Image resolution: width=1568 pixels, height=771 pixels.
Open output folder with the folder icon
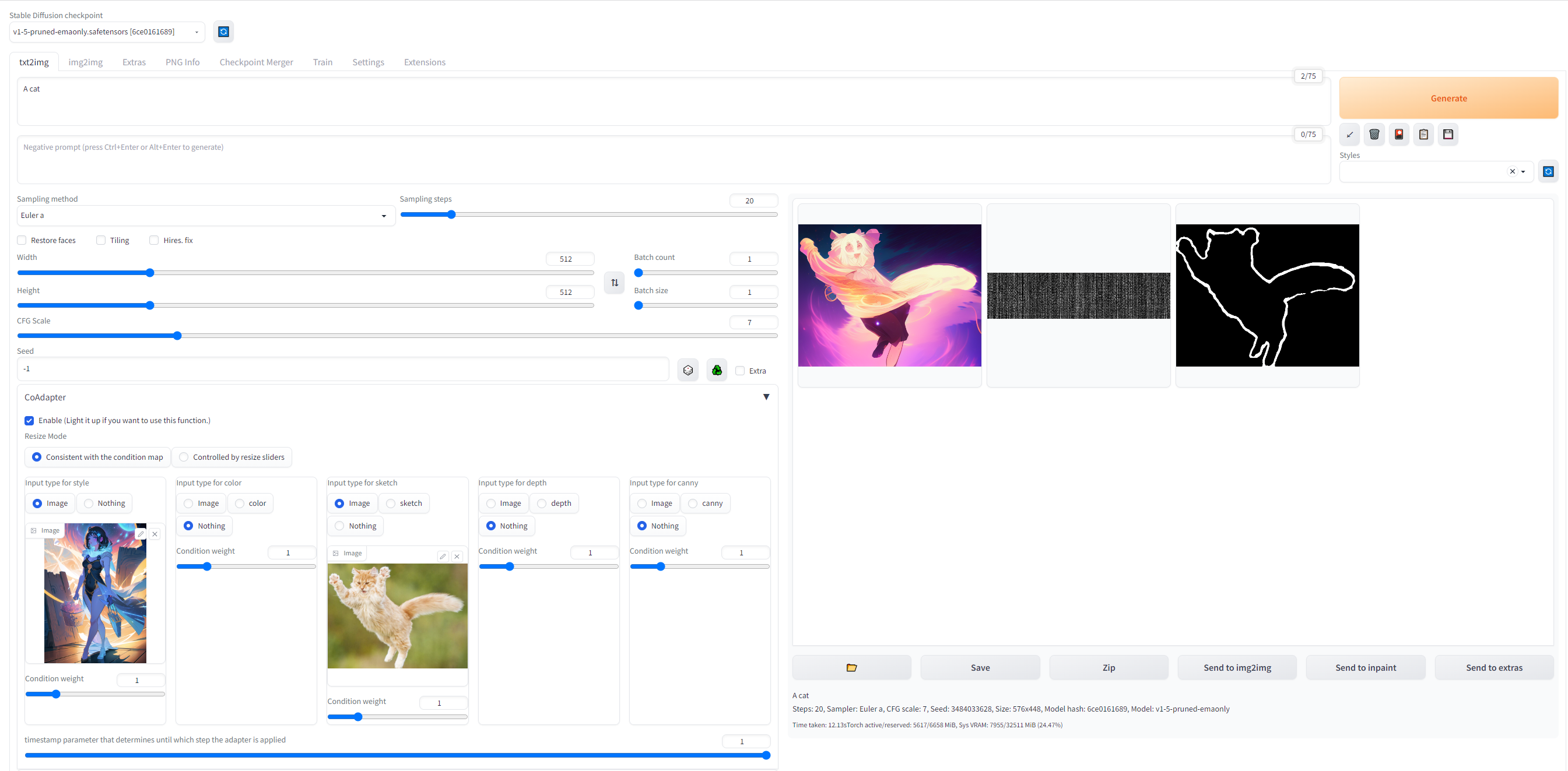[851, 667]
